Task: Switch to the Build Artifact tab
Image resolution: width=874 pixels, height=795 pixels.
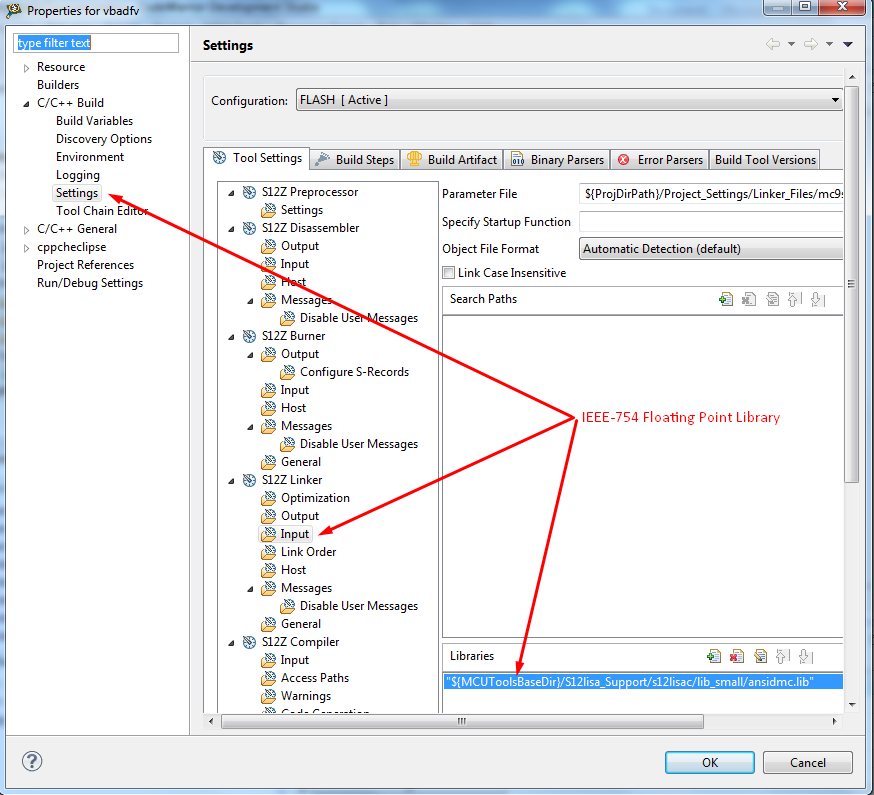Action: [x=452, y=160]
